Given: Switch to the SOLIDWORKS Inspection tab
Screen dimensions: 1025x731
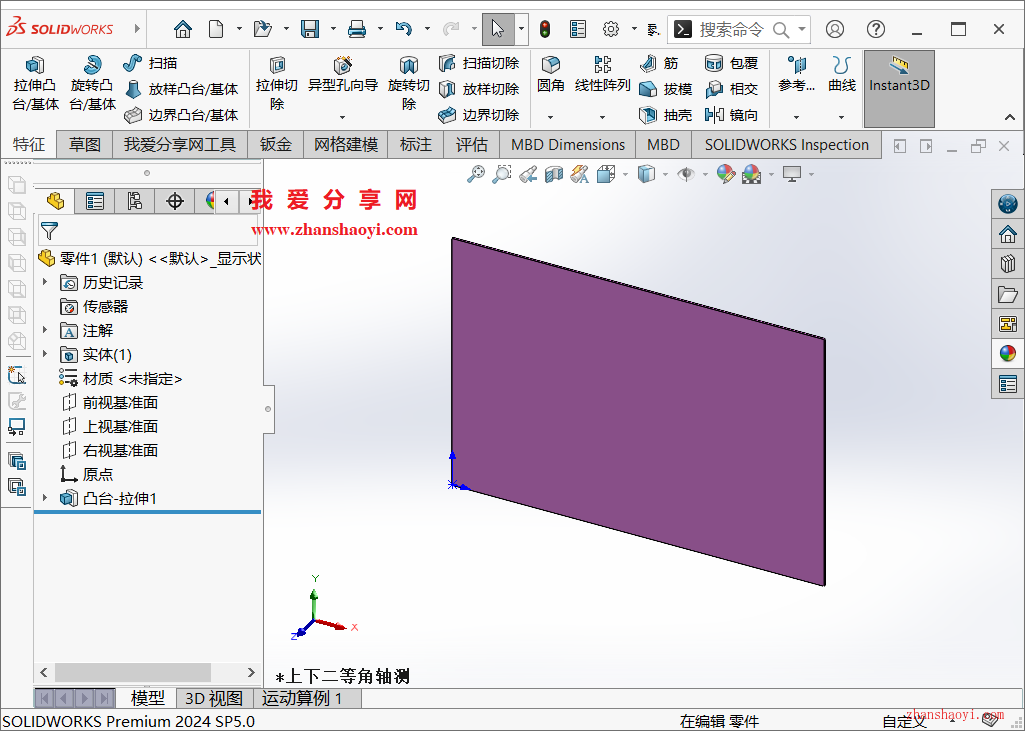Looking at the screenshot, I should [x=787, y=144].
